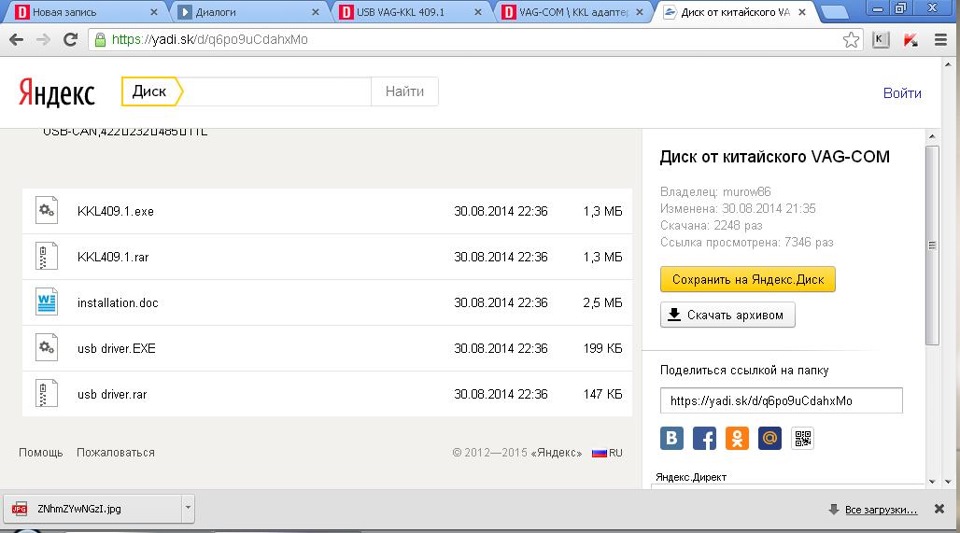Click the 147 КБ size value
This screenshot has width=960, height=533.
pos(602,395)
